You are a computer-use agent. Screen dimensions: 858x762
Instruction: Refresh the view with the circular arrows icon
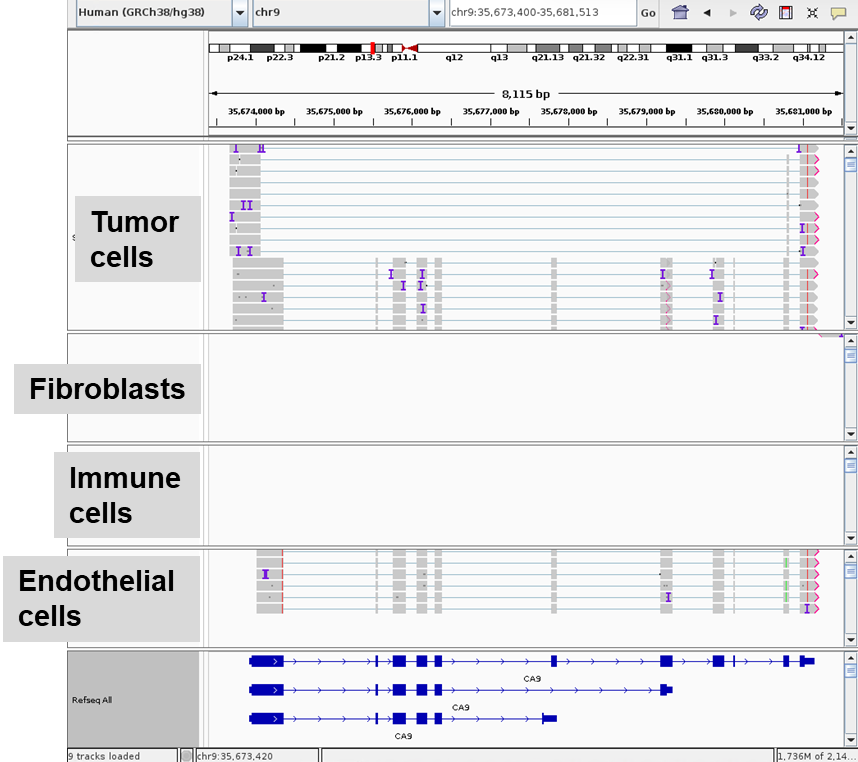[x=759, y=13]
